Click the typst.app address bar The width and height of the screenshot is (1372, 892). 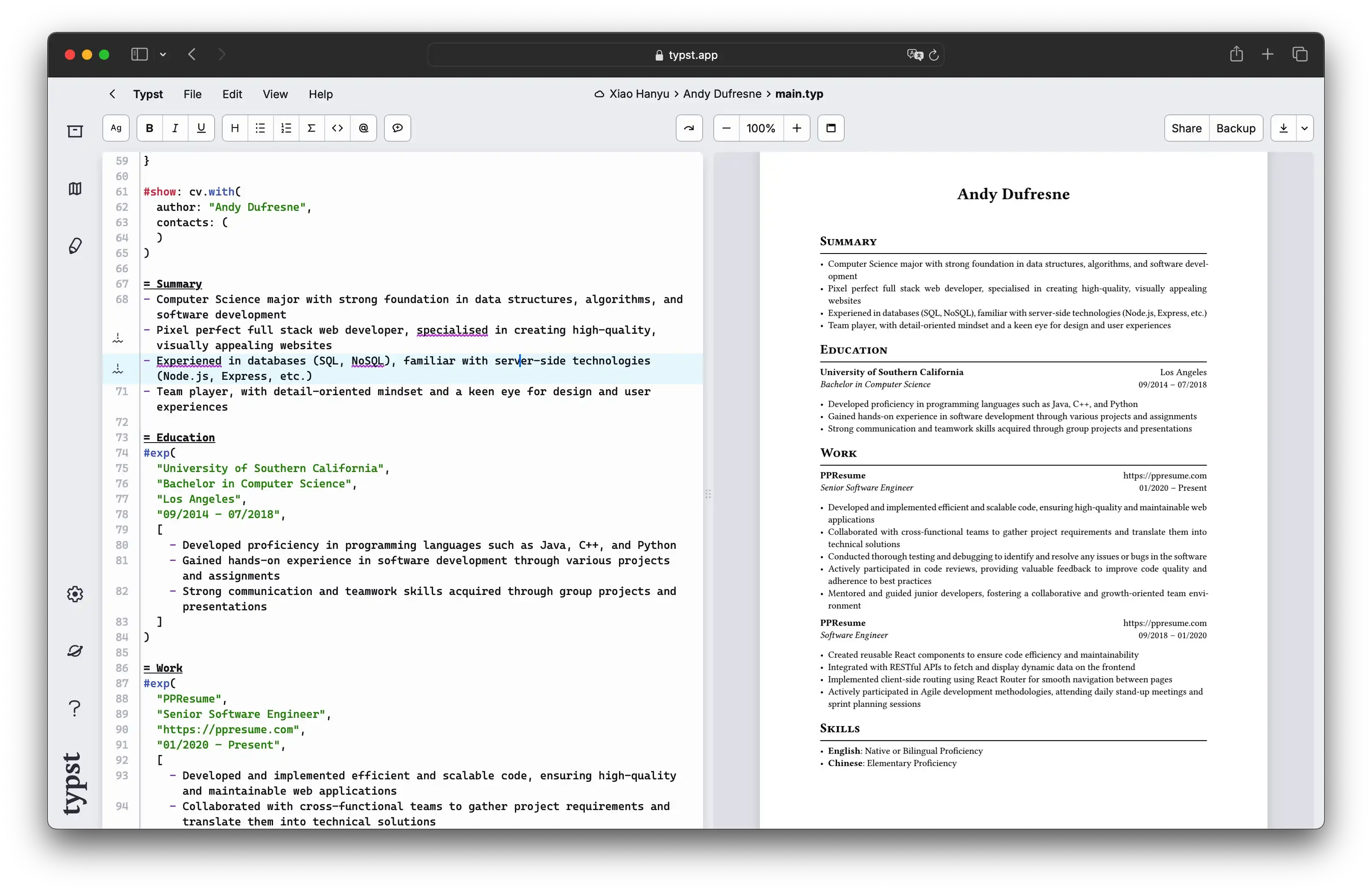tap(686, 55)
